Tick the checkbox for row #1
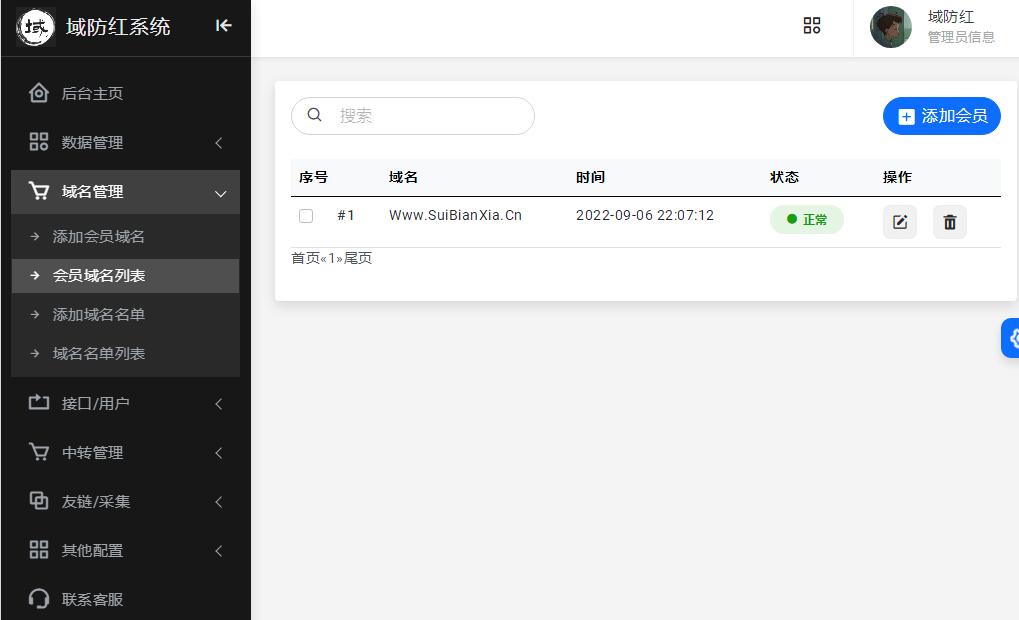1019x620 pixels. click(x=306, y=216)
